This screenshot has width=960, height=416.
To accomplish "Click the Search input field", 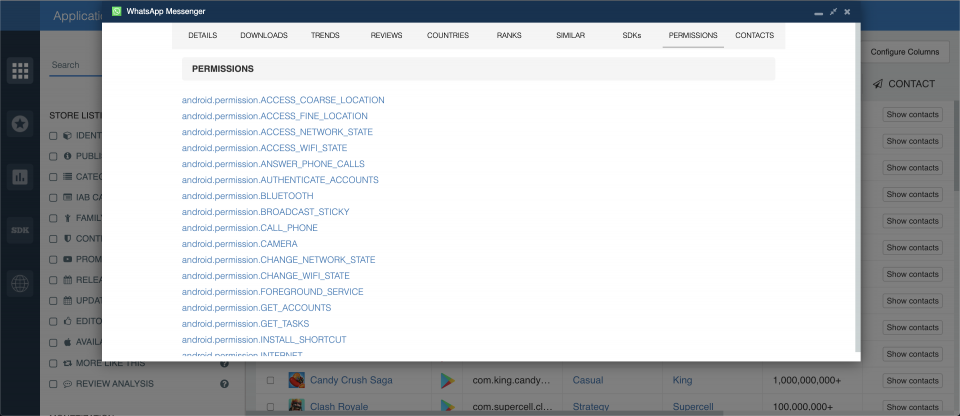I will pyautogui.click(x=75, y=65).
